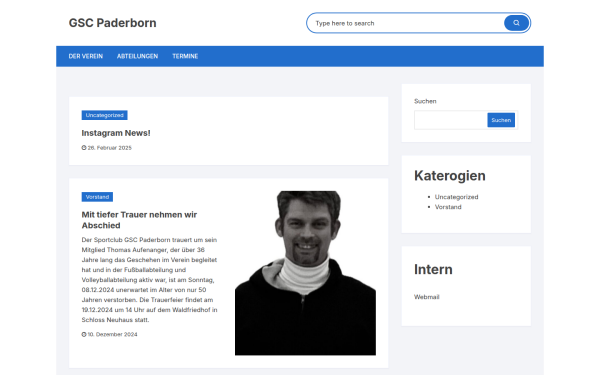The image size is (600, 375).
Task: Click the 'Suchen' label above sidebar search
Action: (x=425, y=101)
